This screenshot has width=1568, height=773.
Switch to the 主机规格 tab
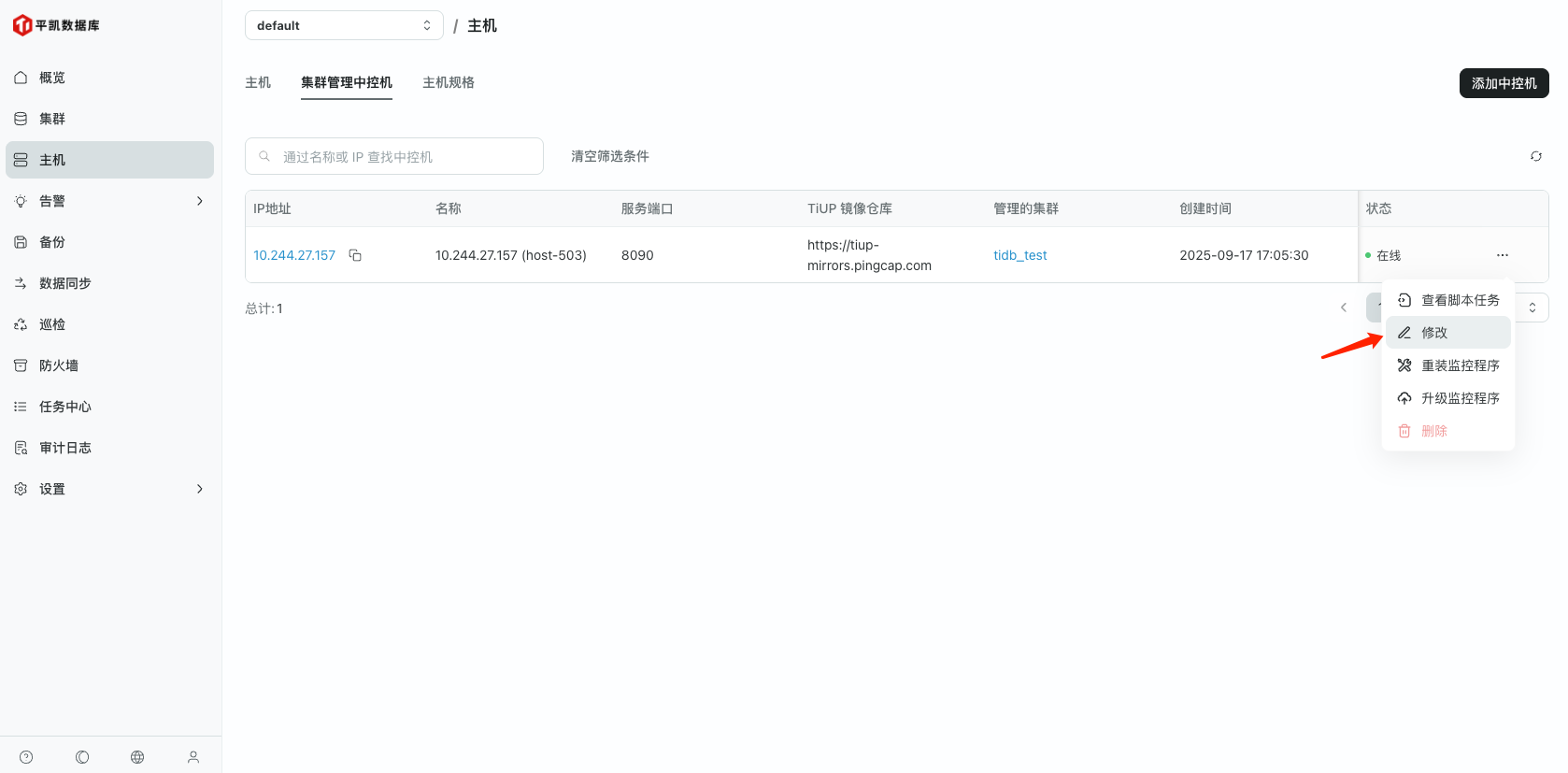448,82
